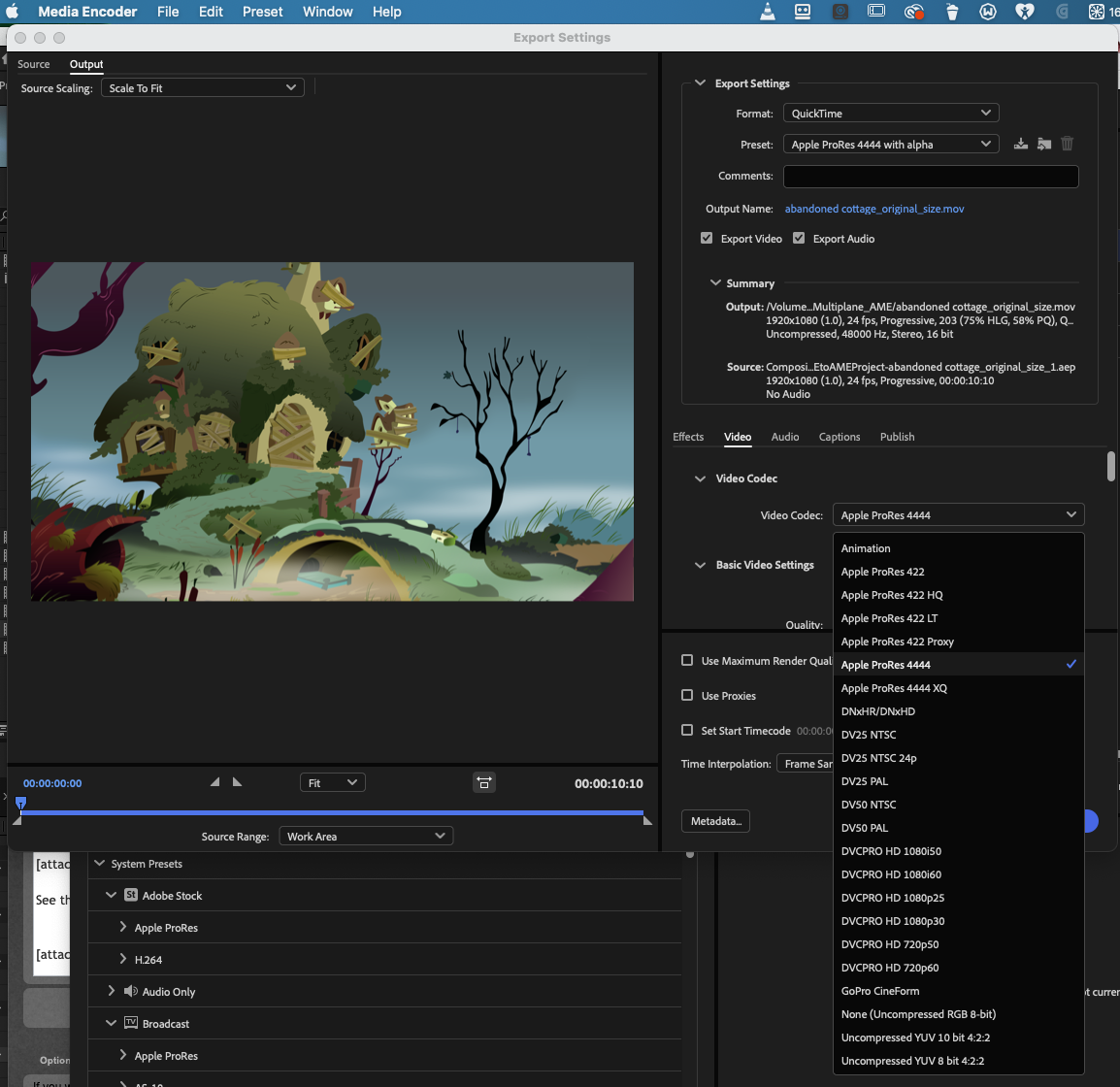1120x1087 pixels.
Task: Select Animation codec from list
Action: 959,548
